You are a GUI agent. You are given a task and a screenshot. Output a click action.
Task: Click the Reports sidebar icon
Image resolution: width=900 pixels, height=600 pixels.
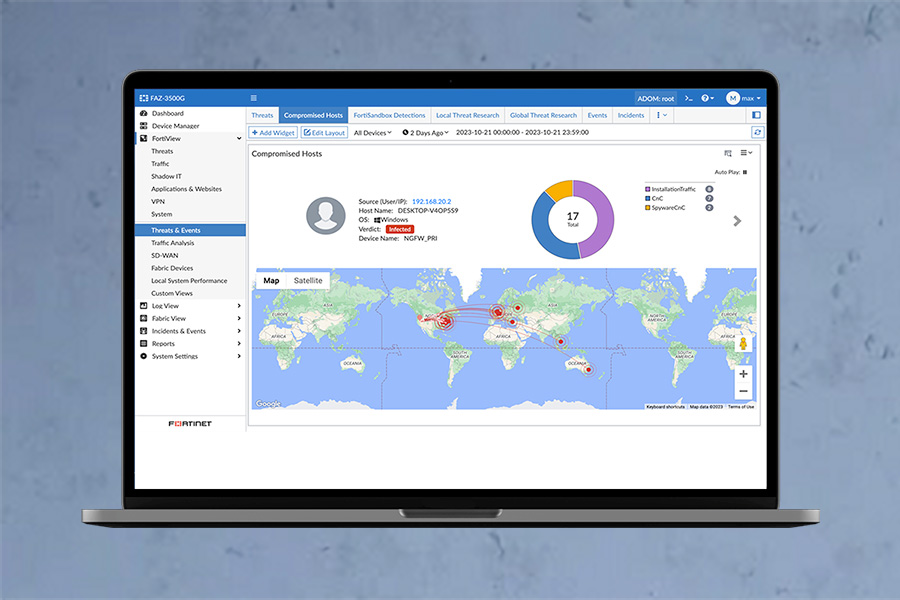coord(143,343)
